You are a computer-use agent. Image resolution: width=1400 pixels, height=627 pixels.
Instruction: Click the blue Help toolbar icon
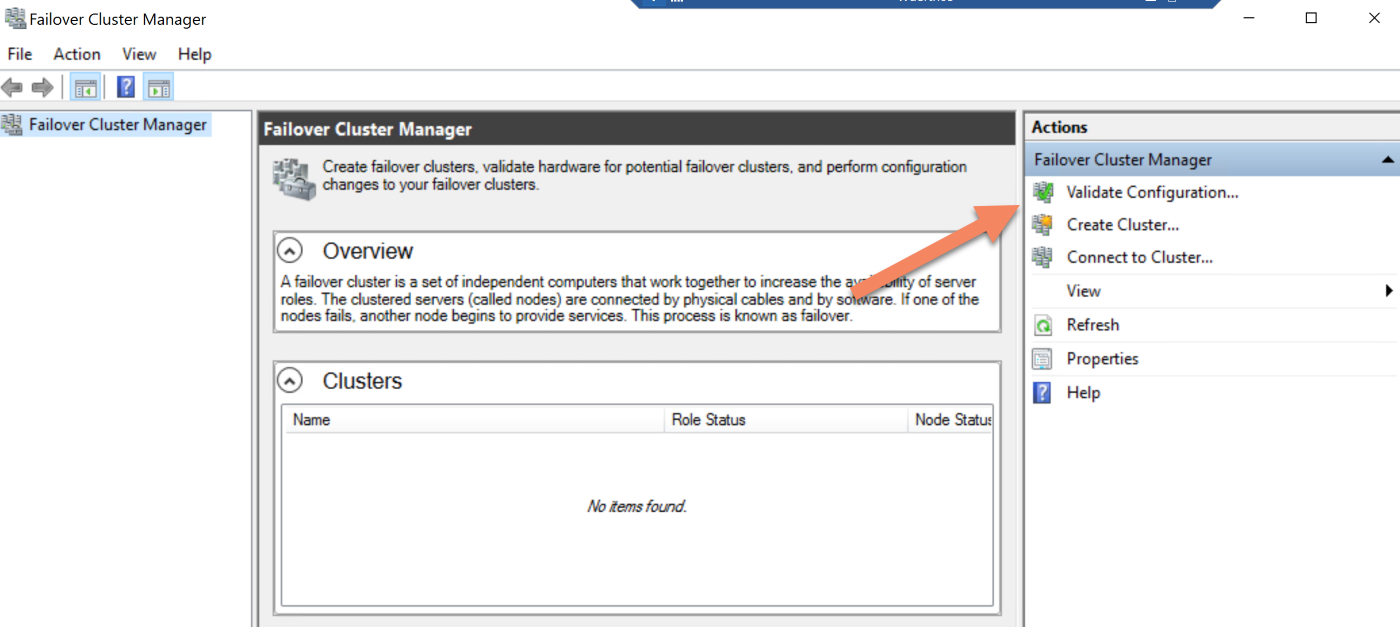126,88
